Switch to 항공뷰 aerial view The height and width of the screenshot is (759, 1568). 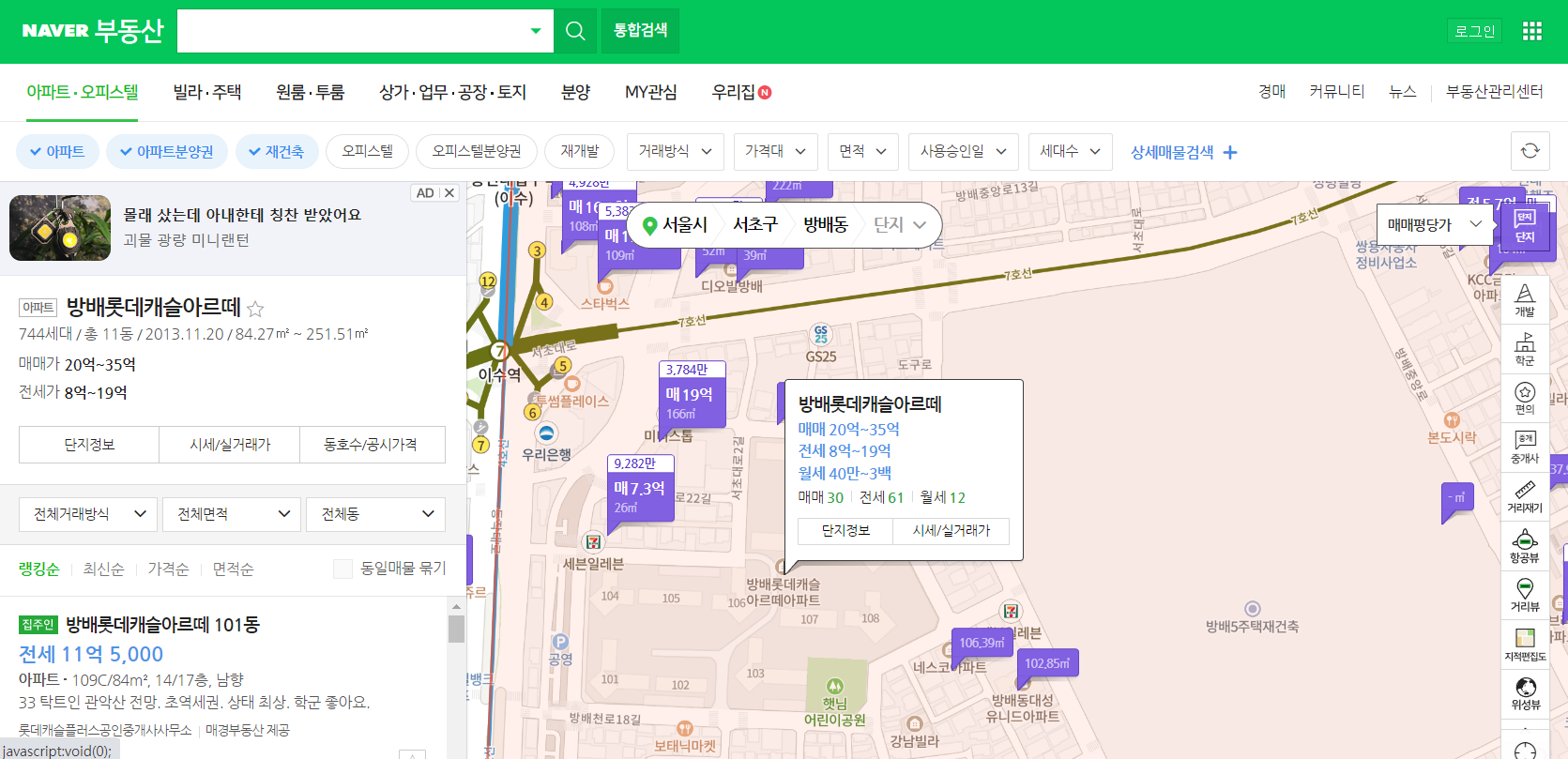1525,546
